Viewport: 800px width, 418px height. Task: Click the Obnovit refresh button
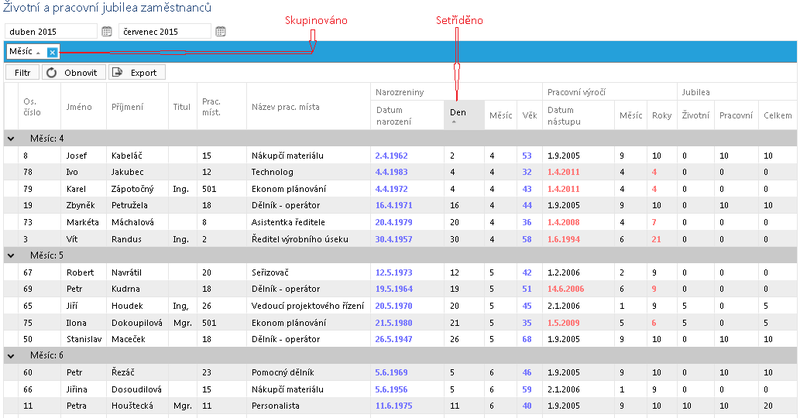[x=73, y=72]
